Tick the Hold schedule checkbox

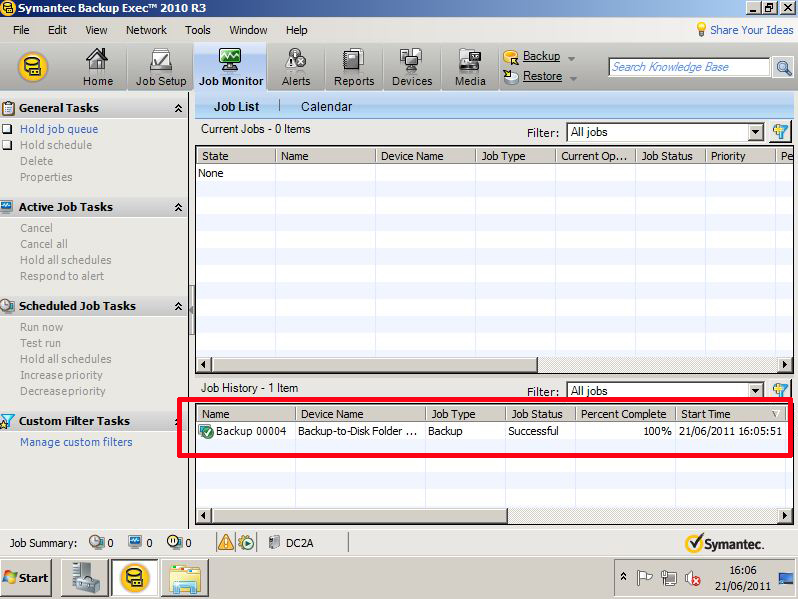8,145
